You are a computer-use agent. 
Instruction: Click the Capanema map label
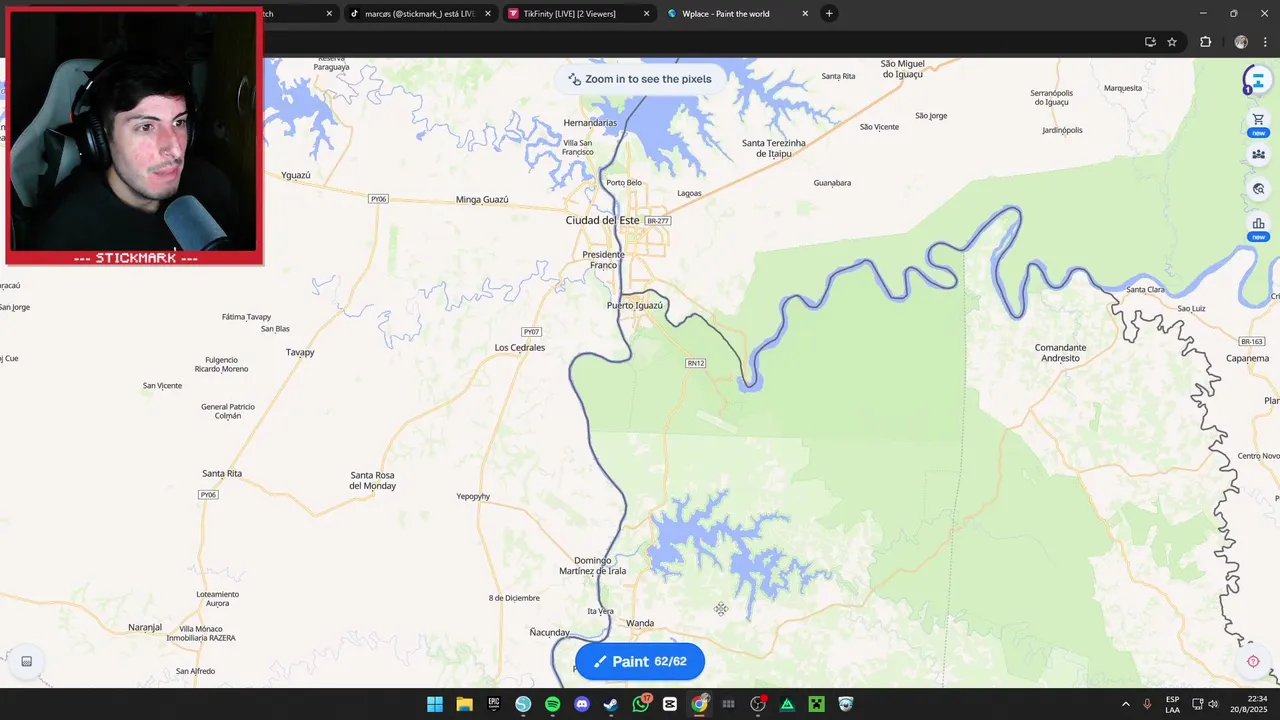1247,359
